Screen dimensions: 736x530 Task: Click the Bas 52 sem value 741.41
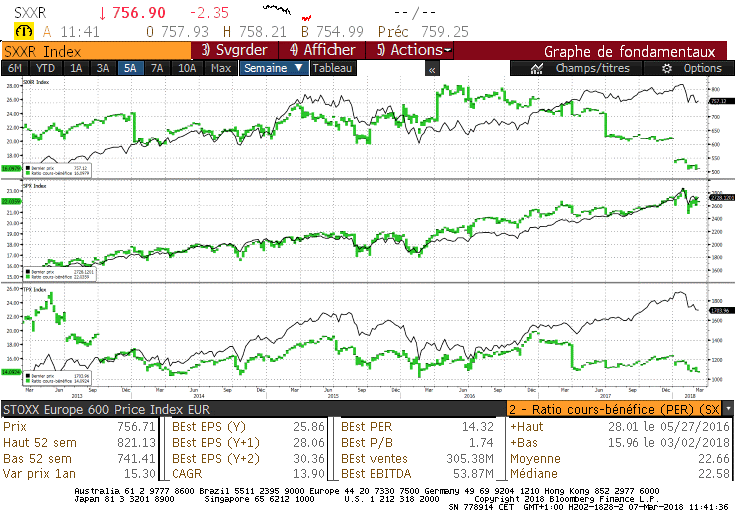136,459
